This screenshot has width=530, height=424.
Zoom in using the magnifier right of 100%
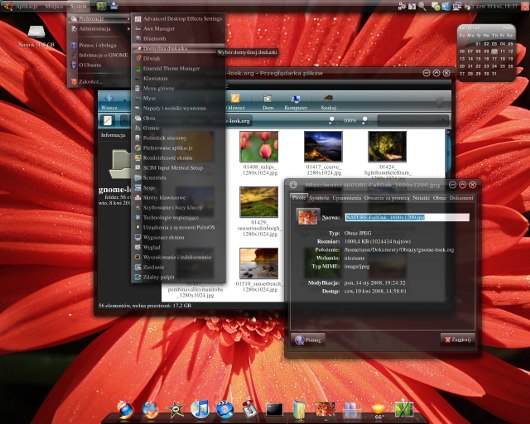coord(365,120)
